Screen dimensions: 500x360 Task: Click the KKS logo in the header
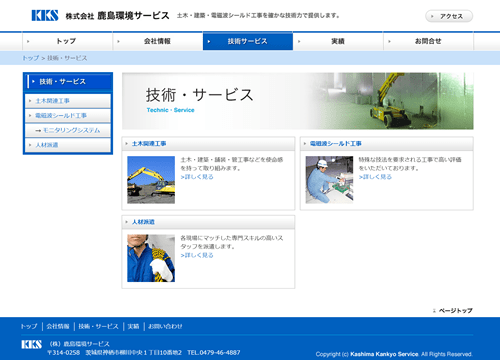pos(45,15)
